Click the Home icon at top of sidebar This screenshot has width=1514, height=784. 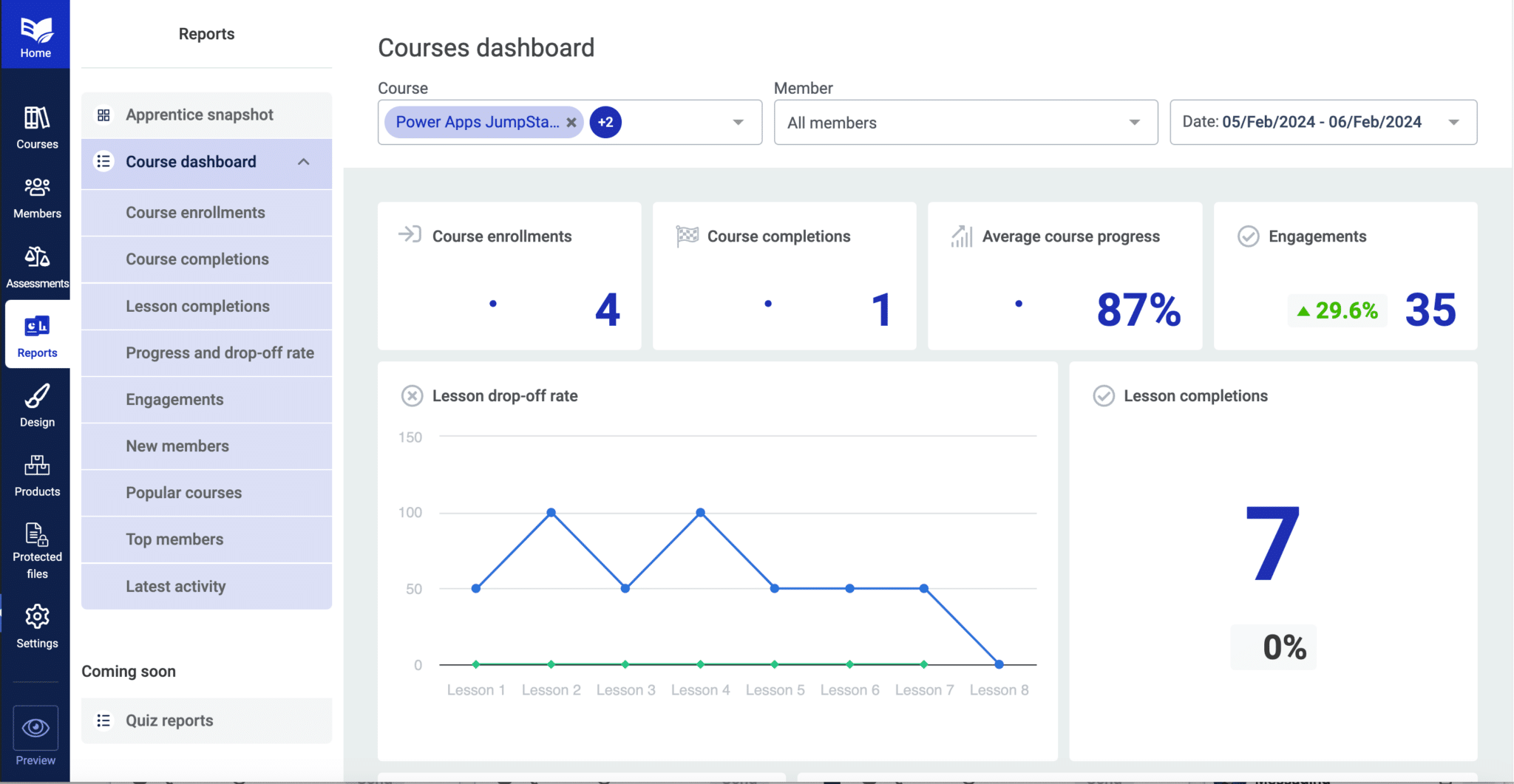coord(35,33)
